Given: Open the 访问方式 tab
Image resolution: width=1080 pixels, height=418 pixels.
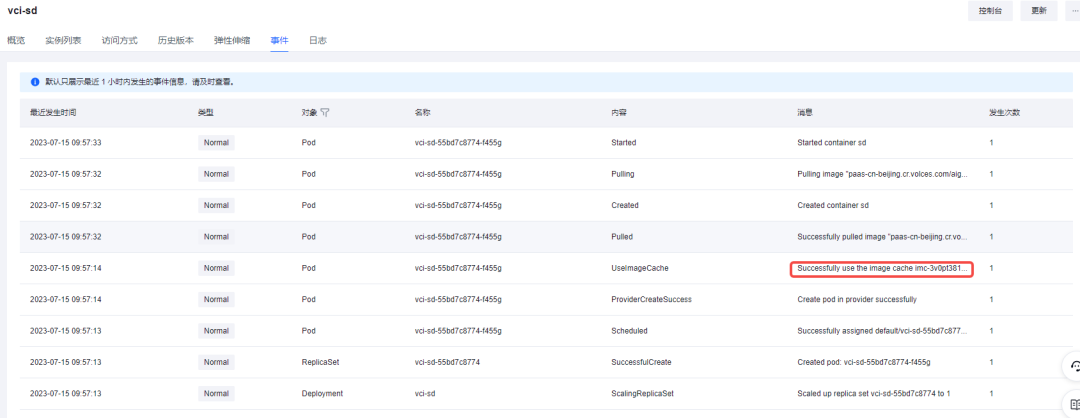Looking at the screenshot, I should (x=120, y=41).
